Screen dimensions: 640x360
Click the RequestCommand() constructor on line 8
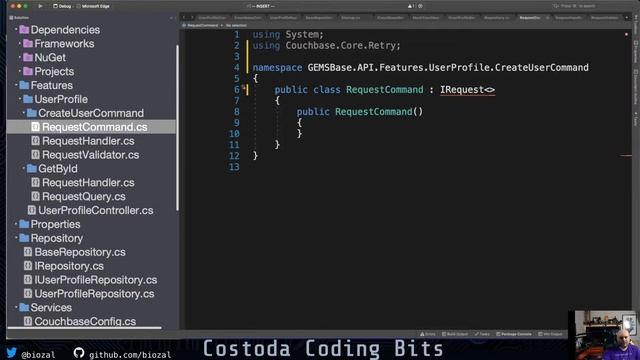pos(379,111)
